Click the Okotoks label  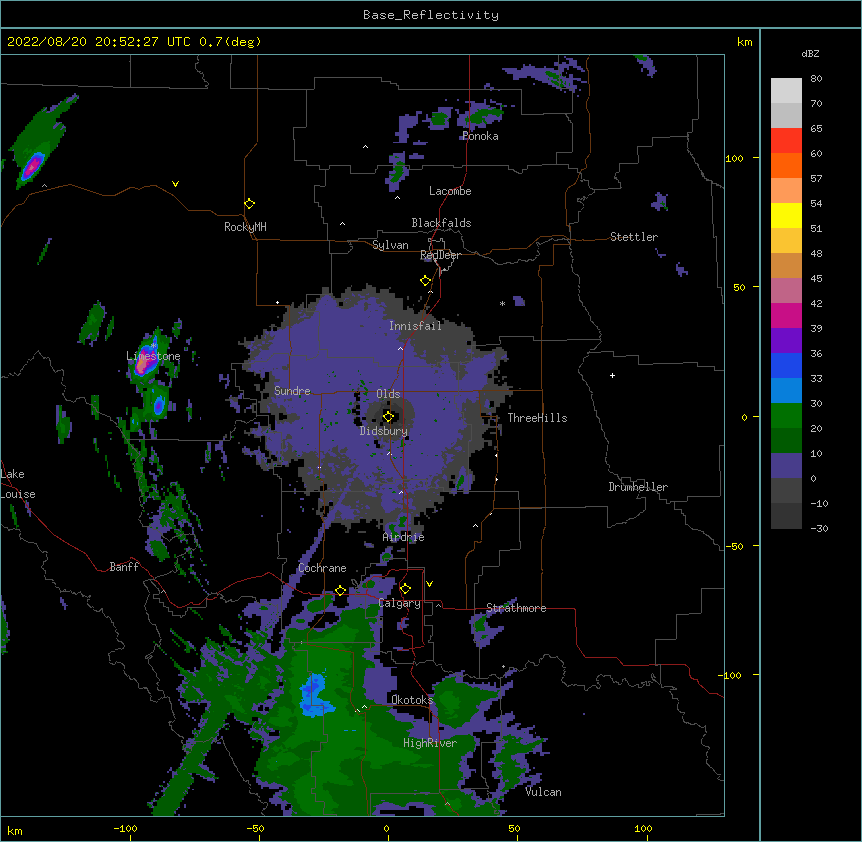click(412, 700)
